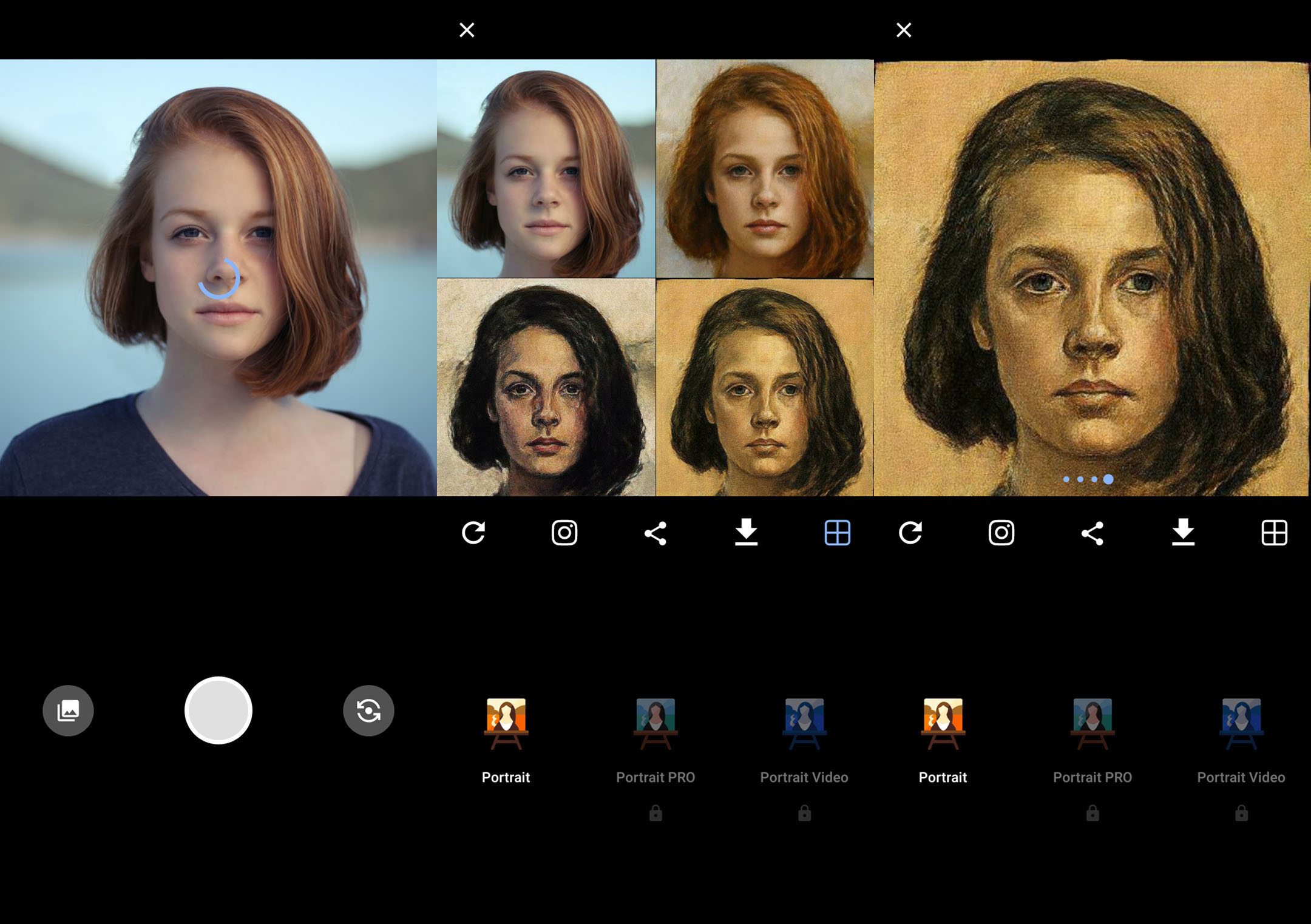Download the image from single portrait screen

(x=1184, y=532)
